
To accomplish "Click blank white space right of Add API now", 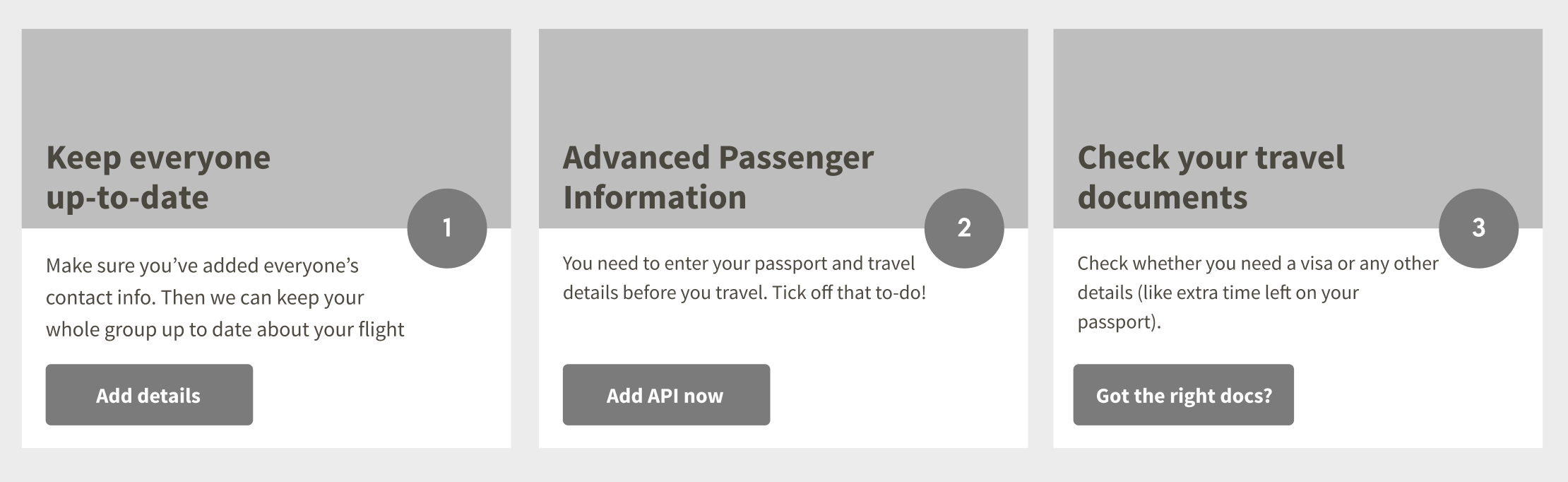I will pyautogui.click(x=897, y=395).
